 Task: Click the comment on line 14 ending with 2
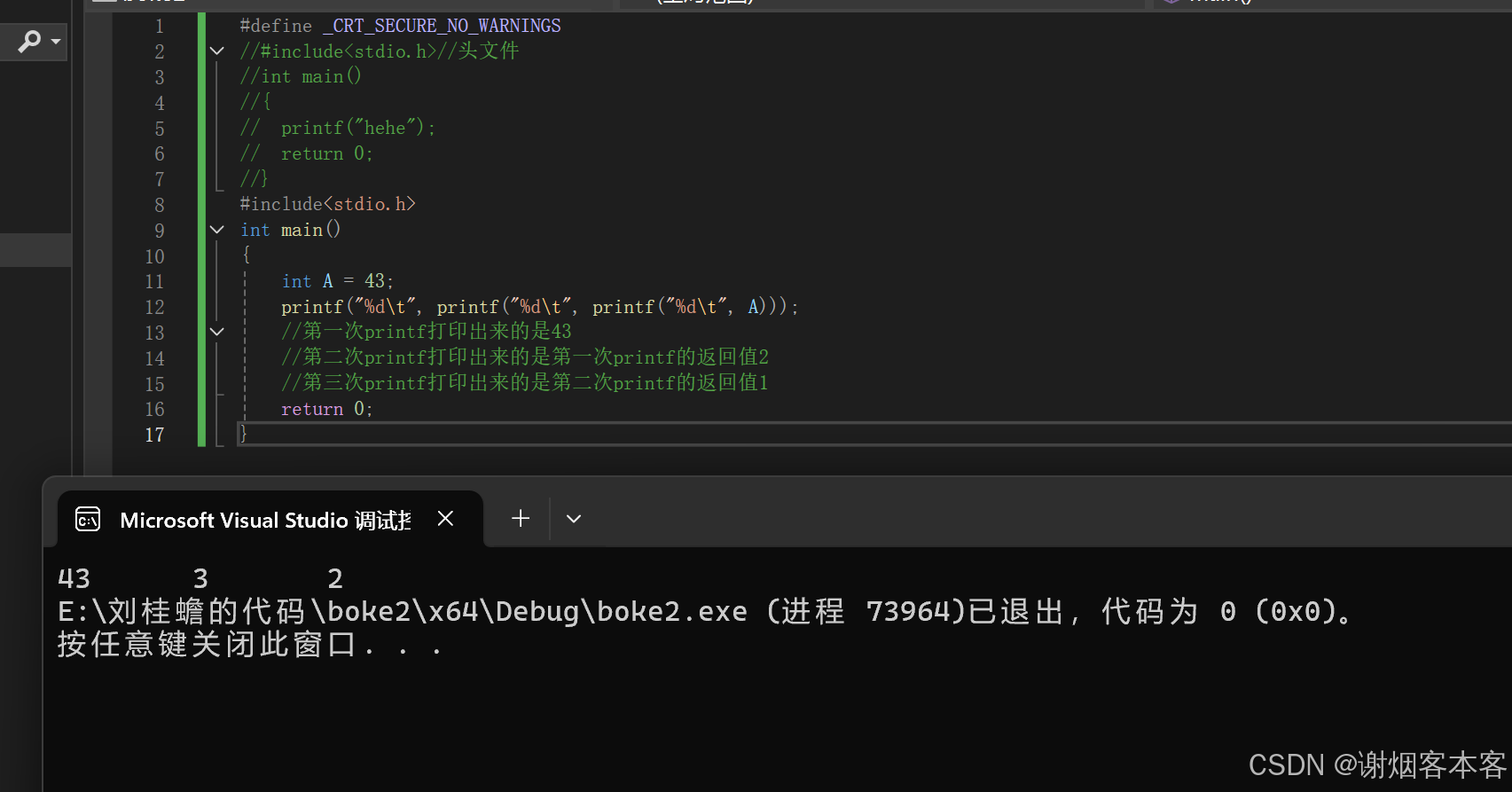point(525,357)
